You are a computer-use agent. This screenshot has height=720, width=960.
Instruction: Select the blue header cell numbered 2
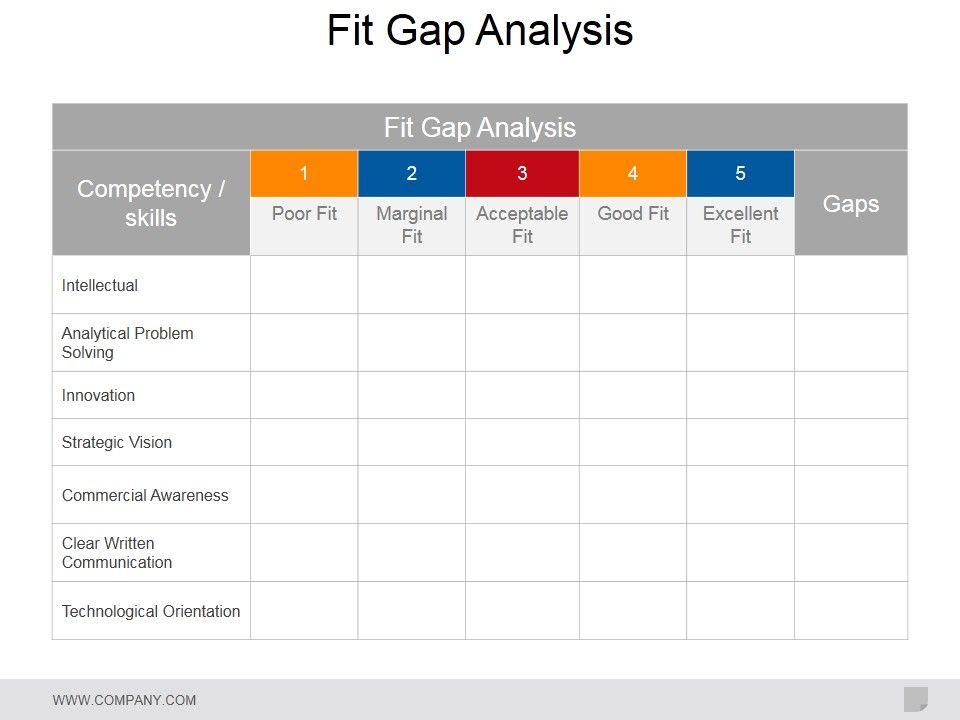pos(411,174)
